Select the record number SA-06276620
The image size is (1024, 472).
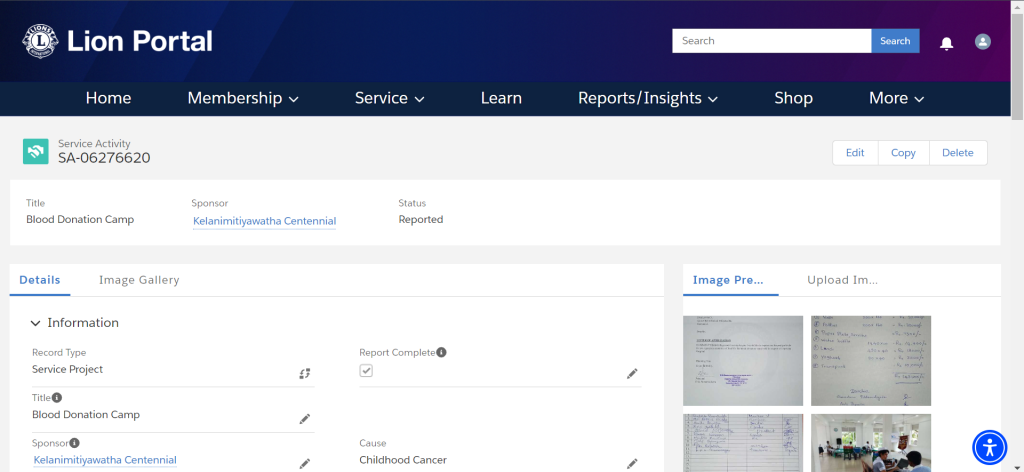click(104, 158)
